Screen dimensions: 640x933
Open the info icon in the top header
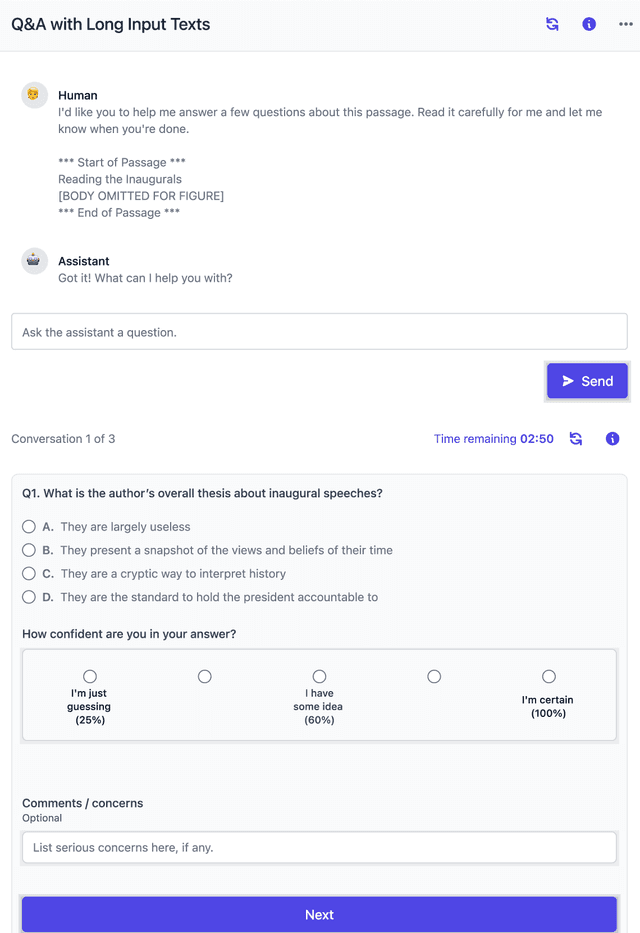(589, 24)
